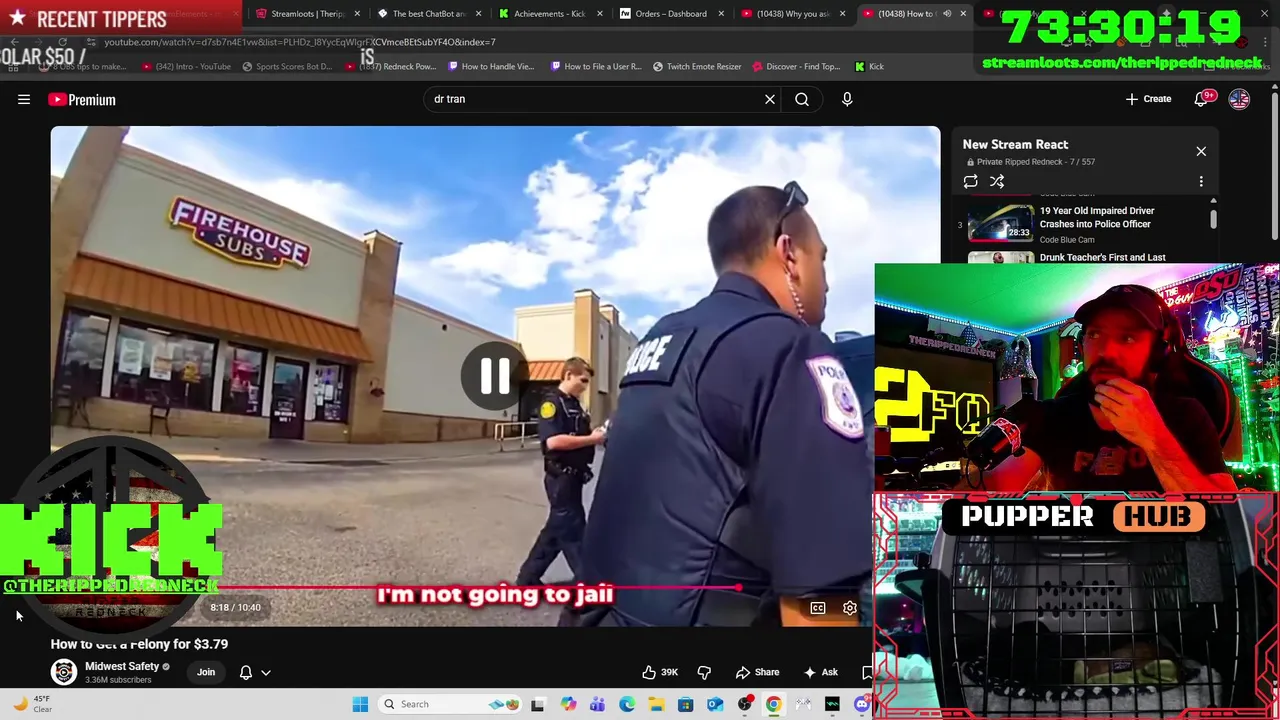This screenshot has height=720, width=1280.
Task: Open Microsoft Edge from the taskbar
Action: click(627, 704)
